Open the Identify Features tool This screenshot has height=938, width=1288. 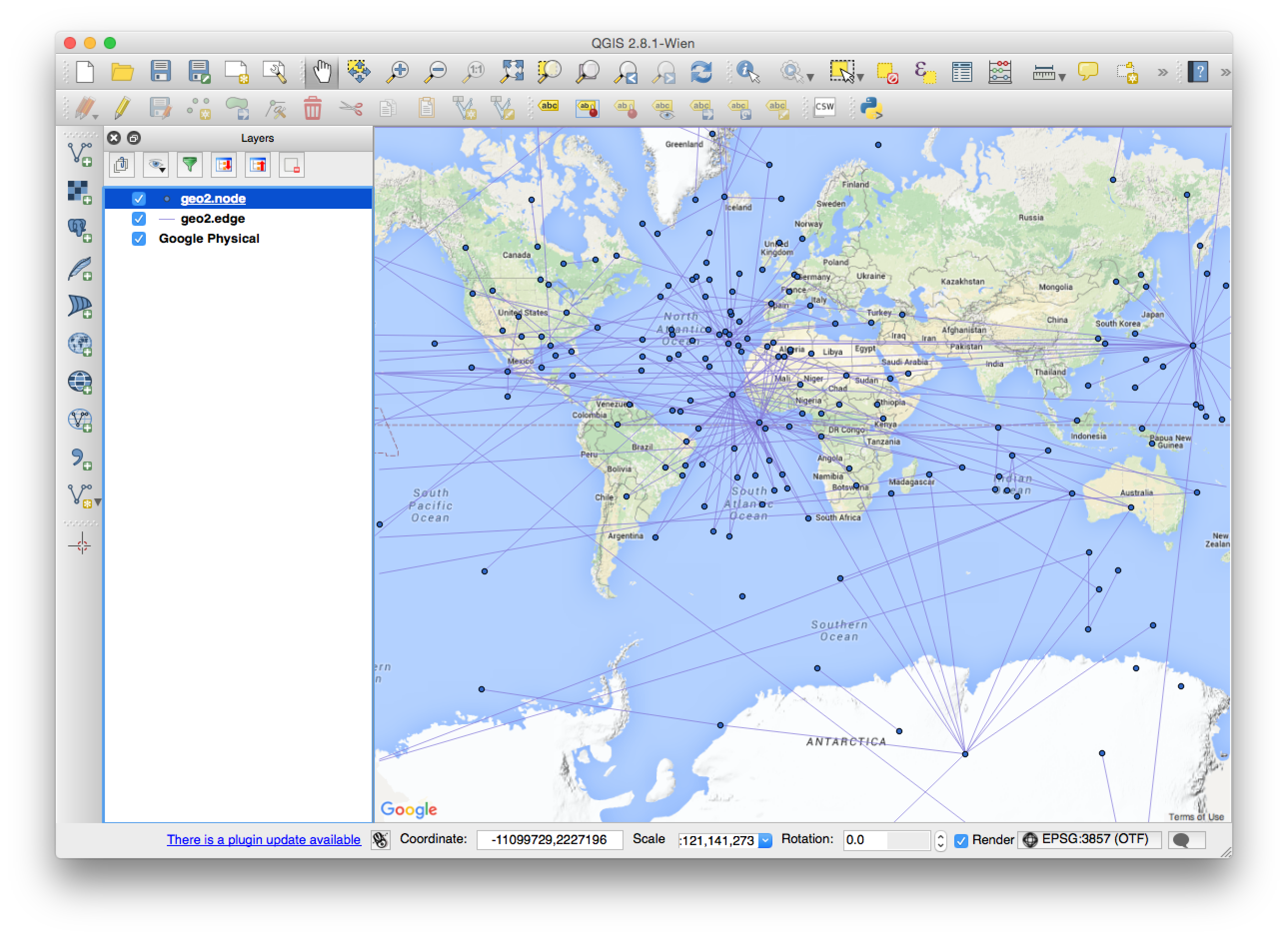[747, 72]
